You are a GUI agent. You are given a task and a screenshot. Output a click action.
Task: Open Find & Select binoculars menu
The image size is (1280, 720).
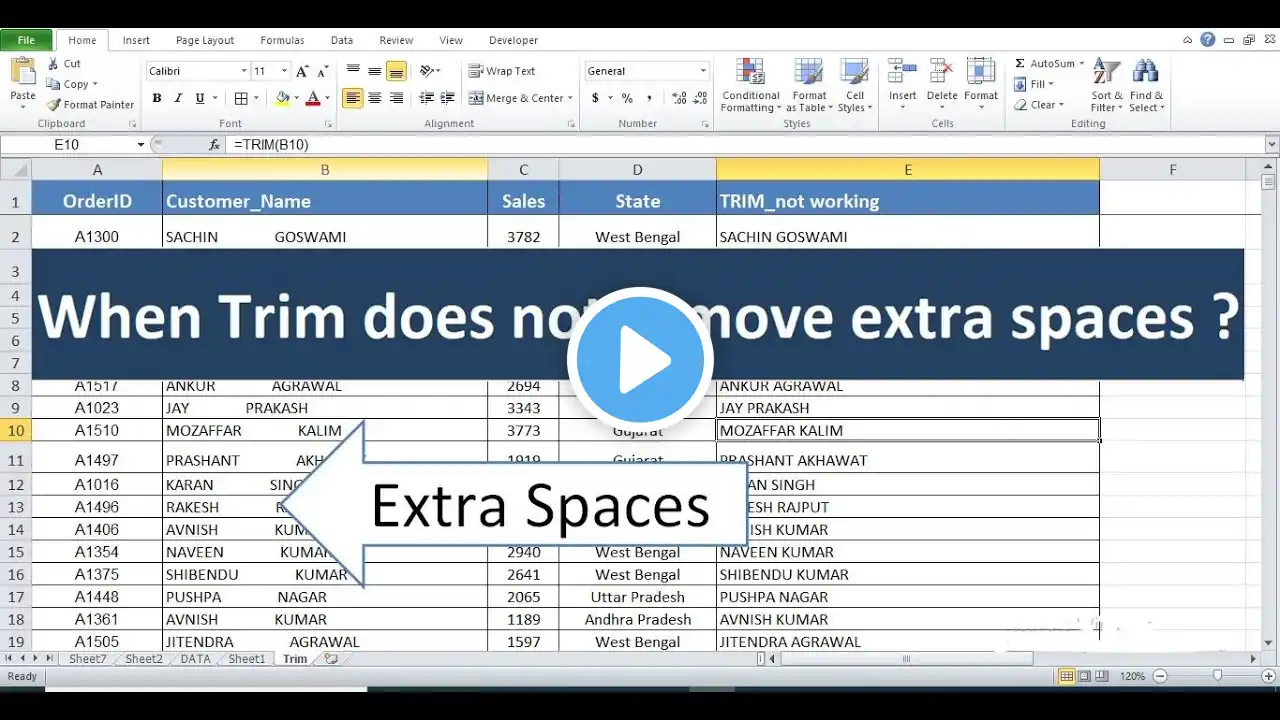pyautogui.click(x=1146, y=85)
